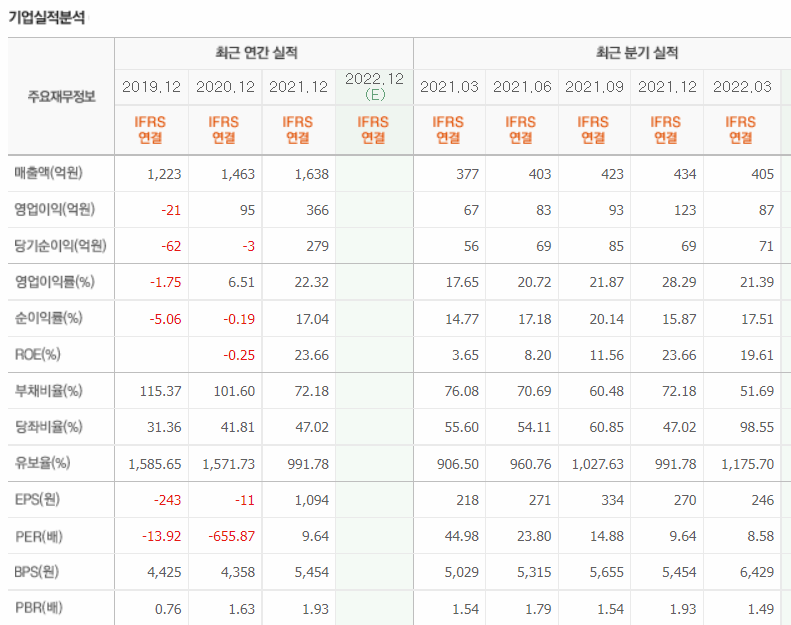Select the red EPS value -243
Screen dimensions: 791x625
point(167,500)
